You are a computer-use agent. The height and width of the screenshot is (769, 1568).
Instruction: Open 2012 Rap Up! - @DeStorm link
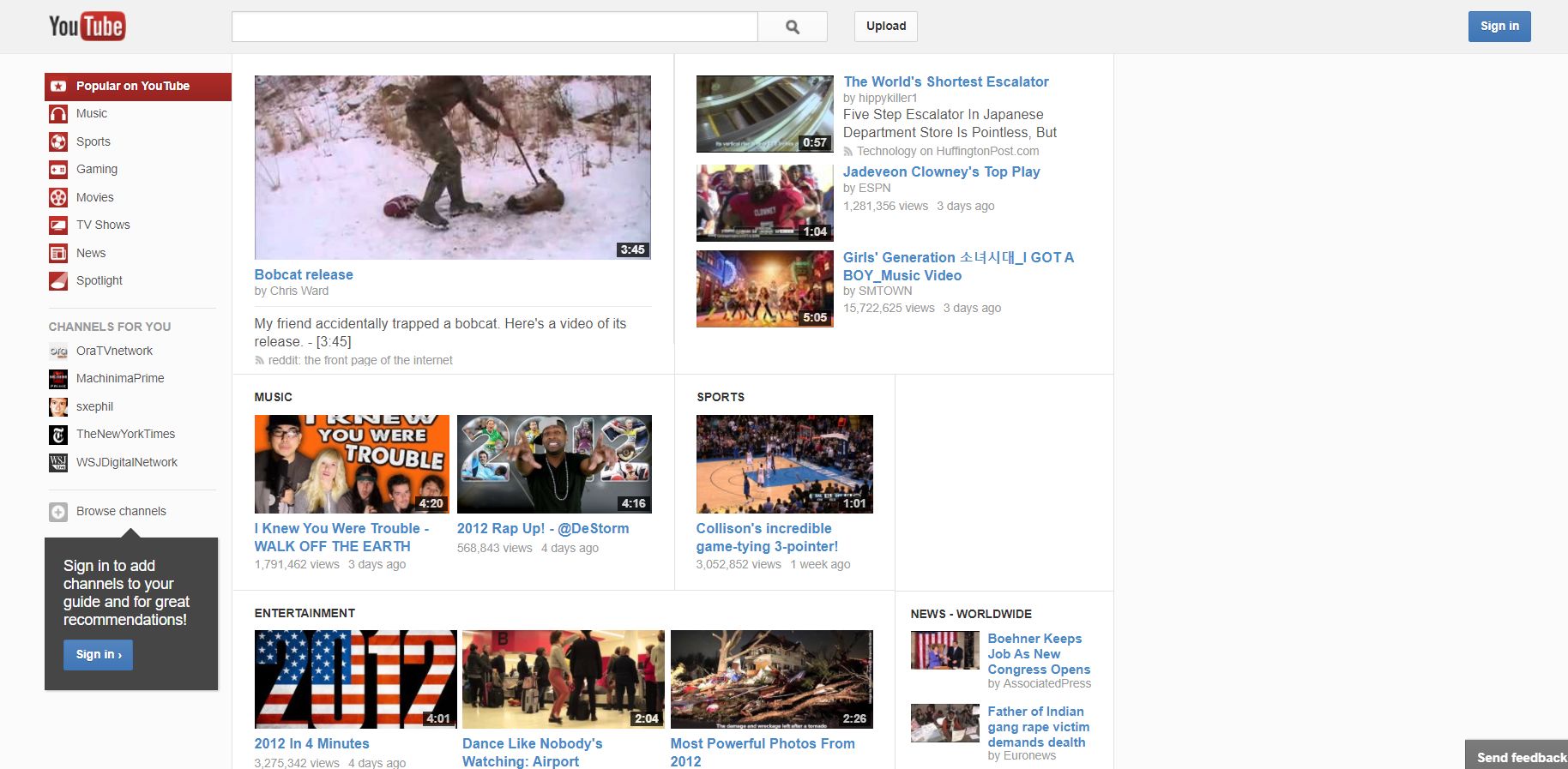pyautogui.click(x=543, y=528)
